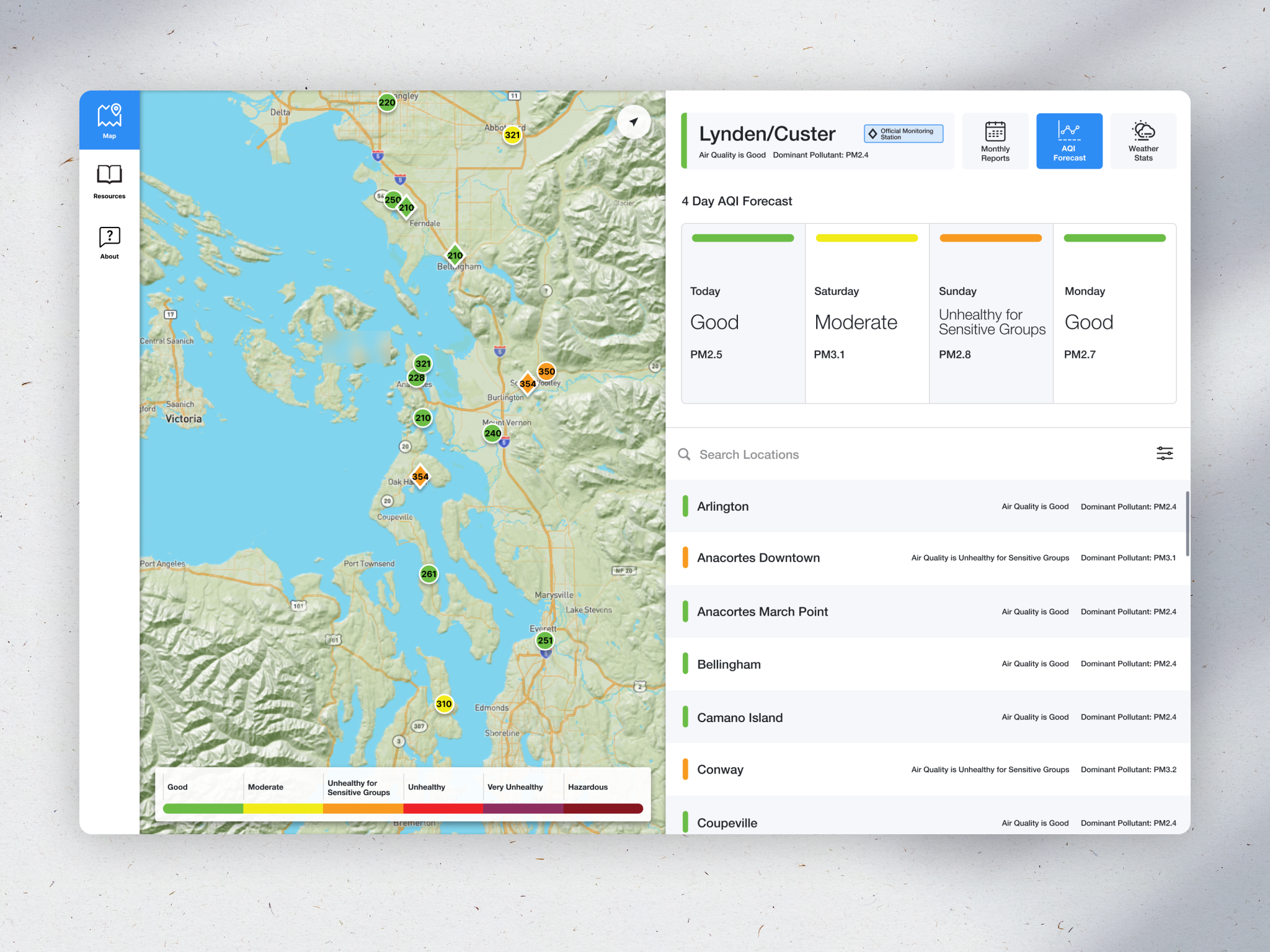Open Monthly Reports calendar tab
The image size is (1270, 952).
[x=995, y=141]
